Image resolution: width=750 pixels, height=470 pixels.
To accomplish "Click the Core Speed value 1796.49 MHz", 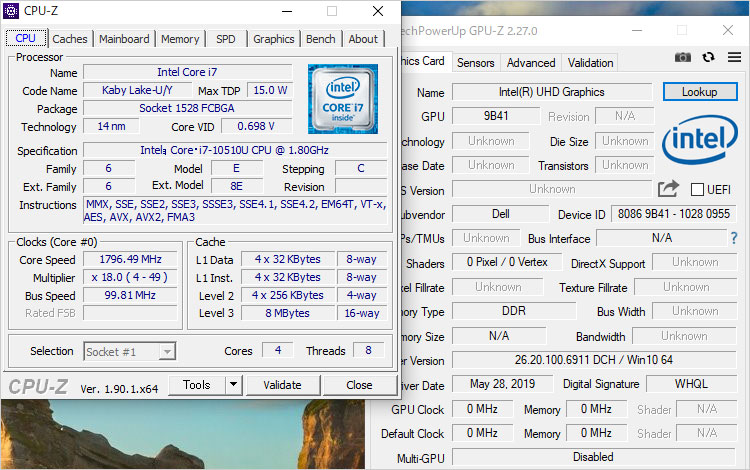I will click(130, 259).
